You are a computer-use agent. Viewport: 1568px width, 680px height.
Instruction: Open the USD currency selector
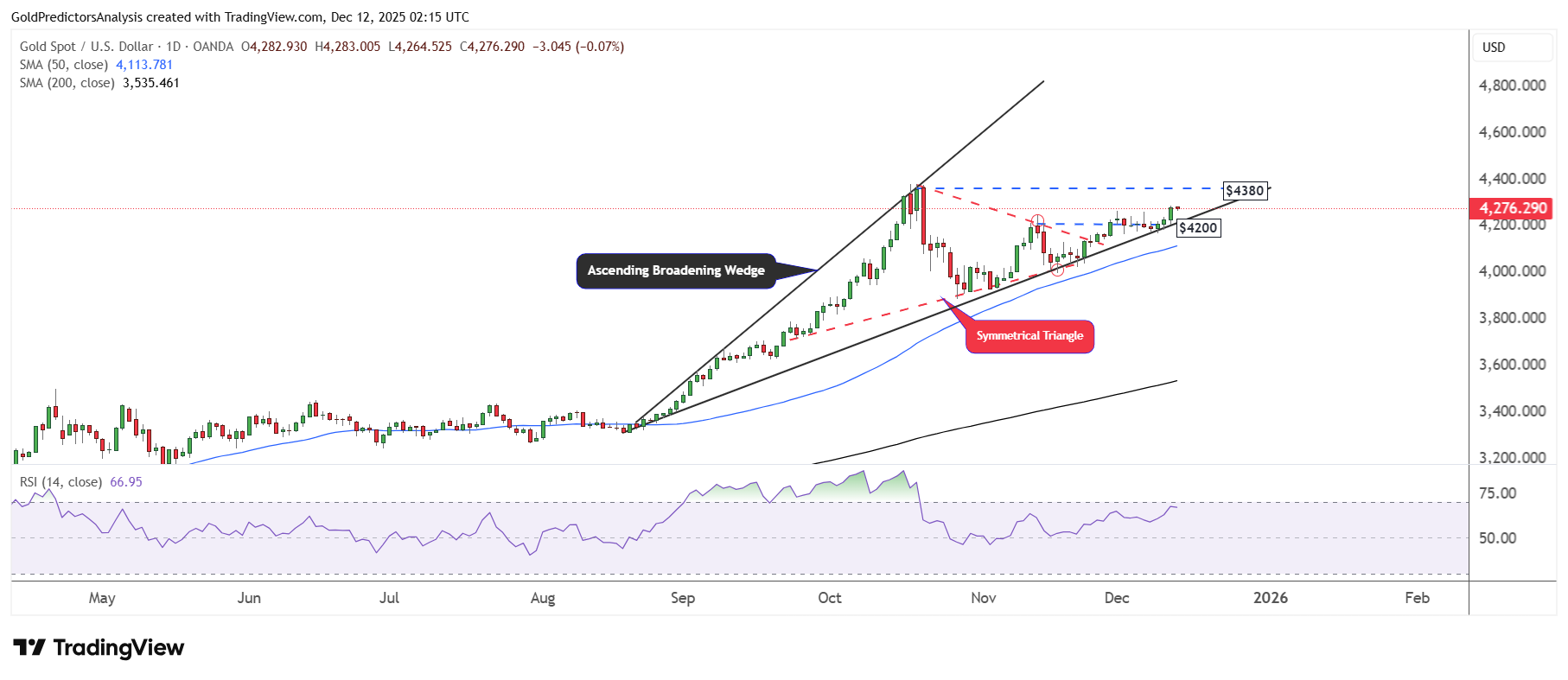1511,48
